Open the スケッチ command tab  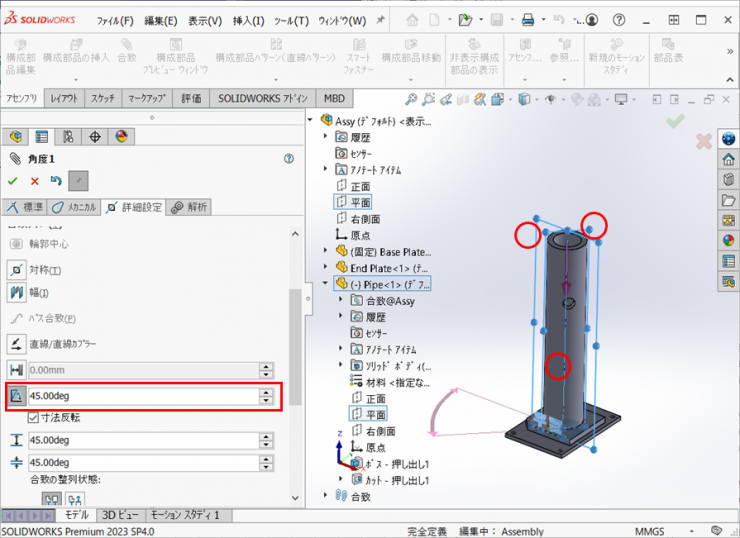pyautogui.click(x=102, y=98)
